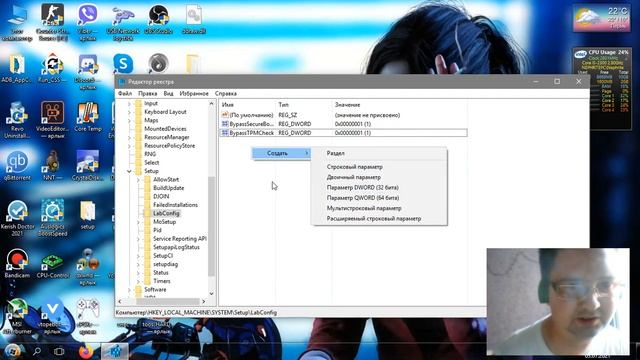Choose Мультистроковый параметр
640x360 pixels.
pyautogui.click(x=379, y=208)
